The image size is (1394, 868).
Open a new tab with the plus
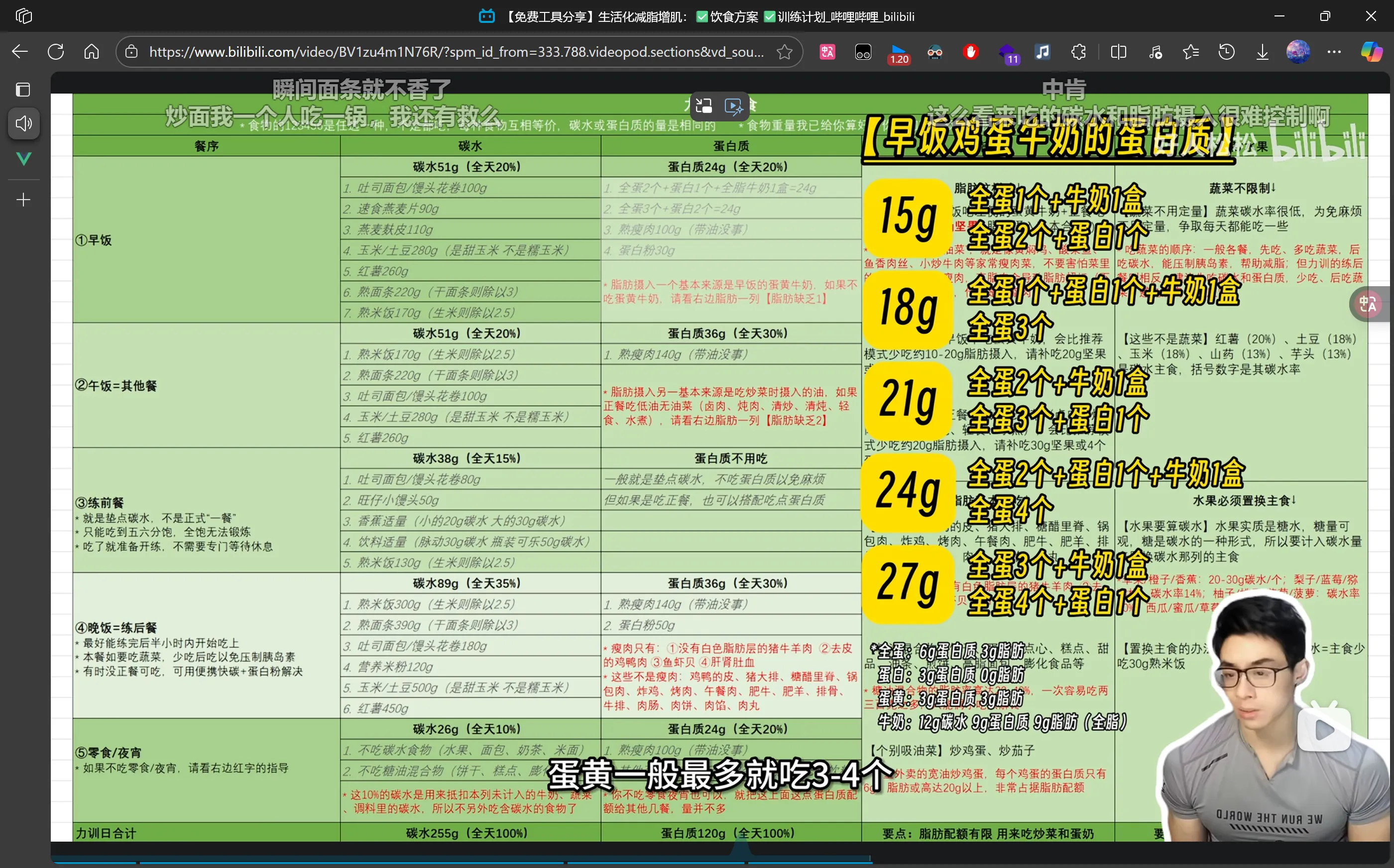point(23,200)
